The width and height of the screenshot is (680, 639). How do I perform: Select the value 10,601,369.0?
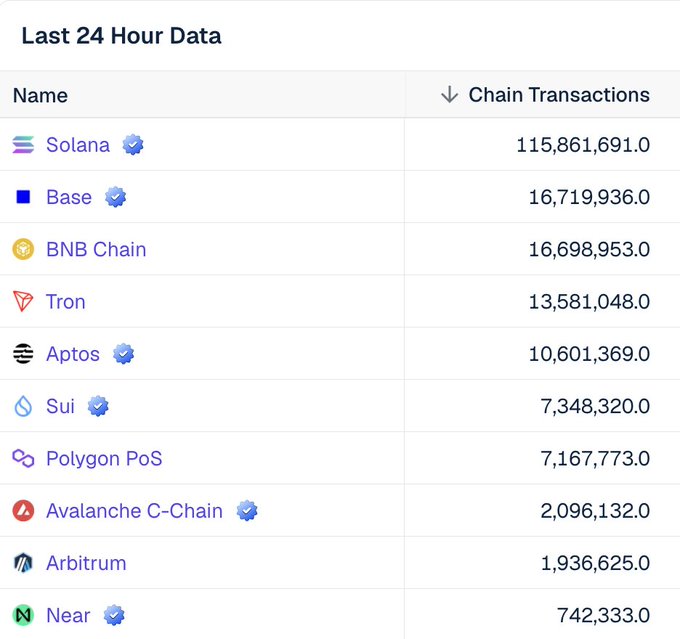point(589,354)
